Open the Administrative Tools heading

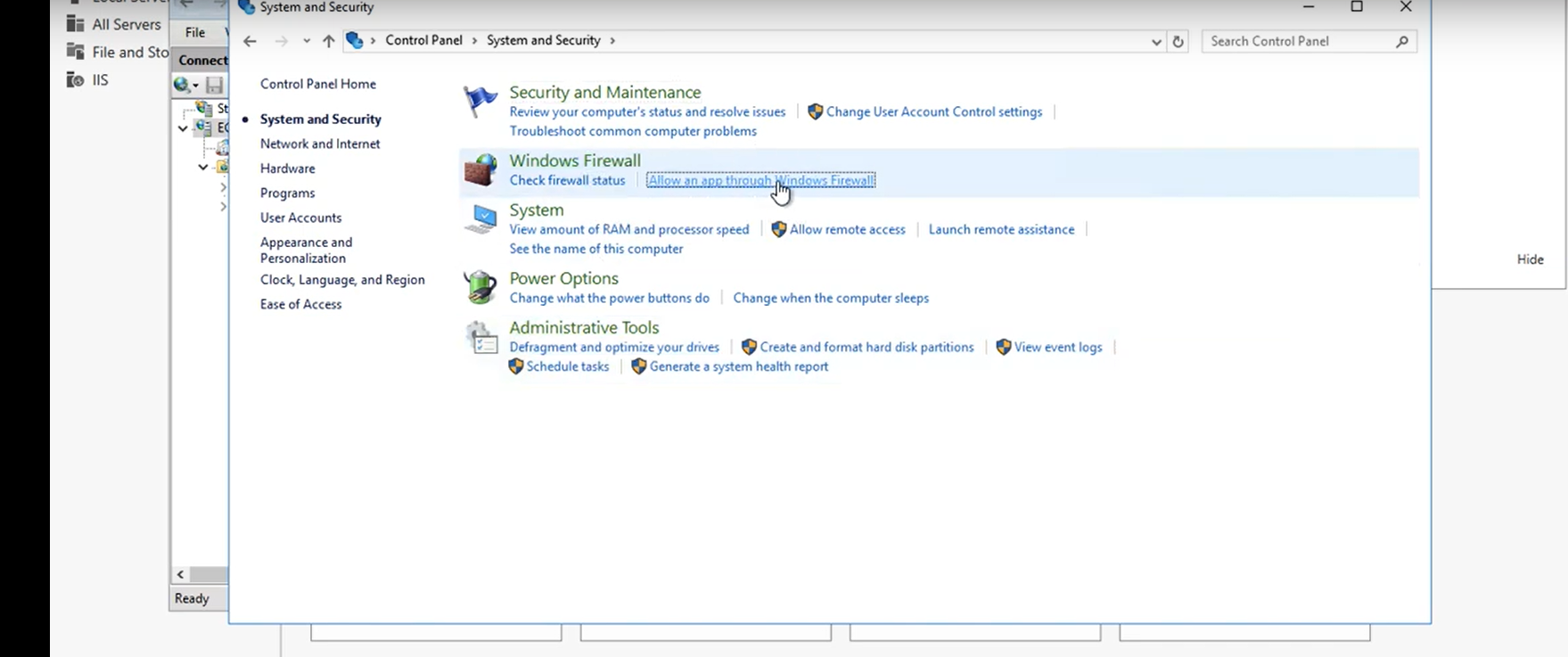click(584, 327)
